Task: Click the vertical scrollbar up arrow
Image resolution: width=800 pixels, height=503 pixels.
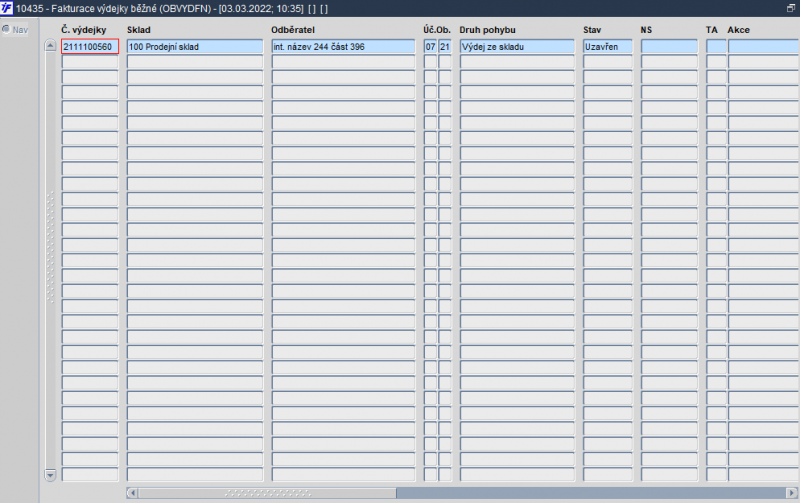Action: [50, 45]
